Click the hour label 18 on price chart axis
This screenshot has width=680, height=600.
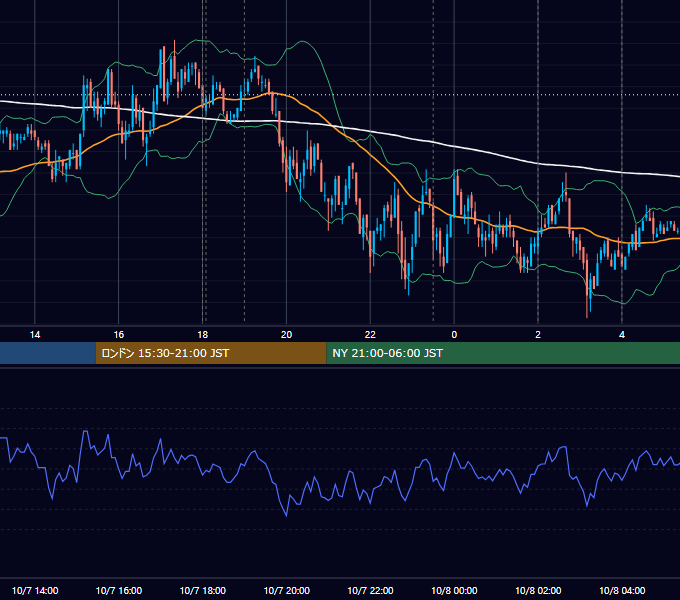click(x=203, y=335)
